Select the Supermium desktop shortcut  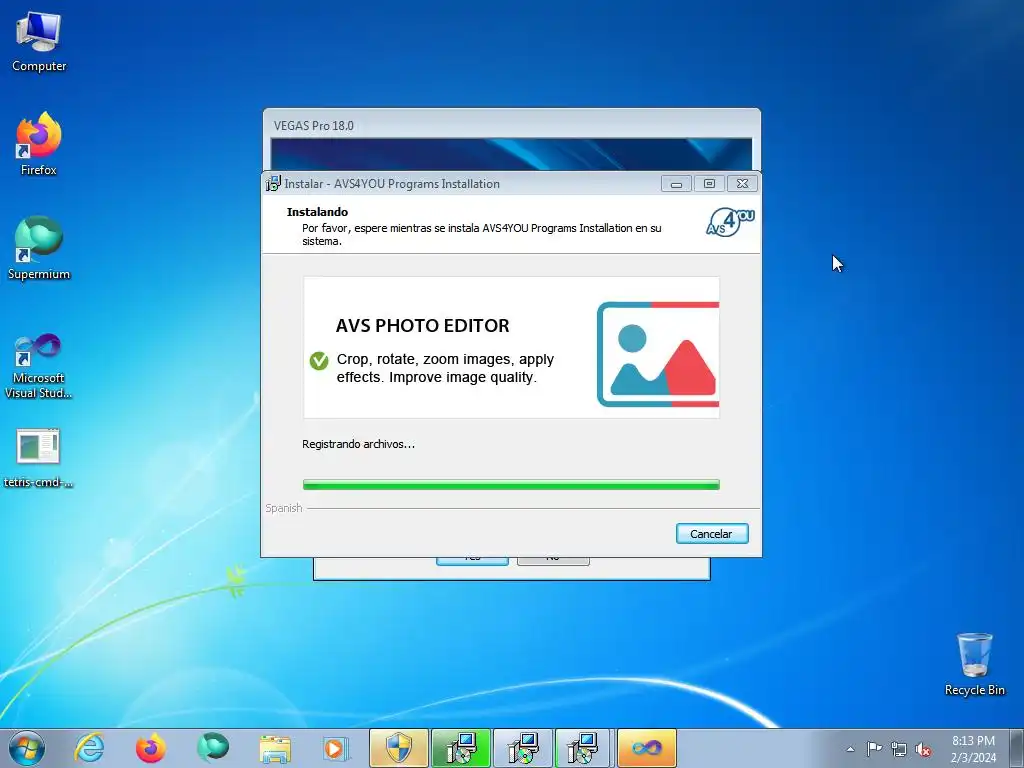point(39,248)
